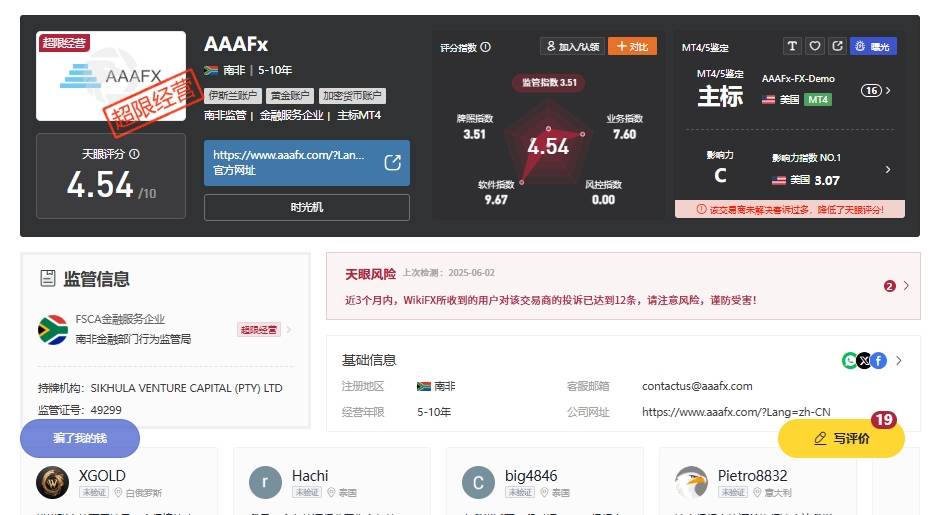Click 监管指数 3.51 label on radar chart
938x515 pixels.
point(549,82)
